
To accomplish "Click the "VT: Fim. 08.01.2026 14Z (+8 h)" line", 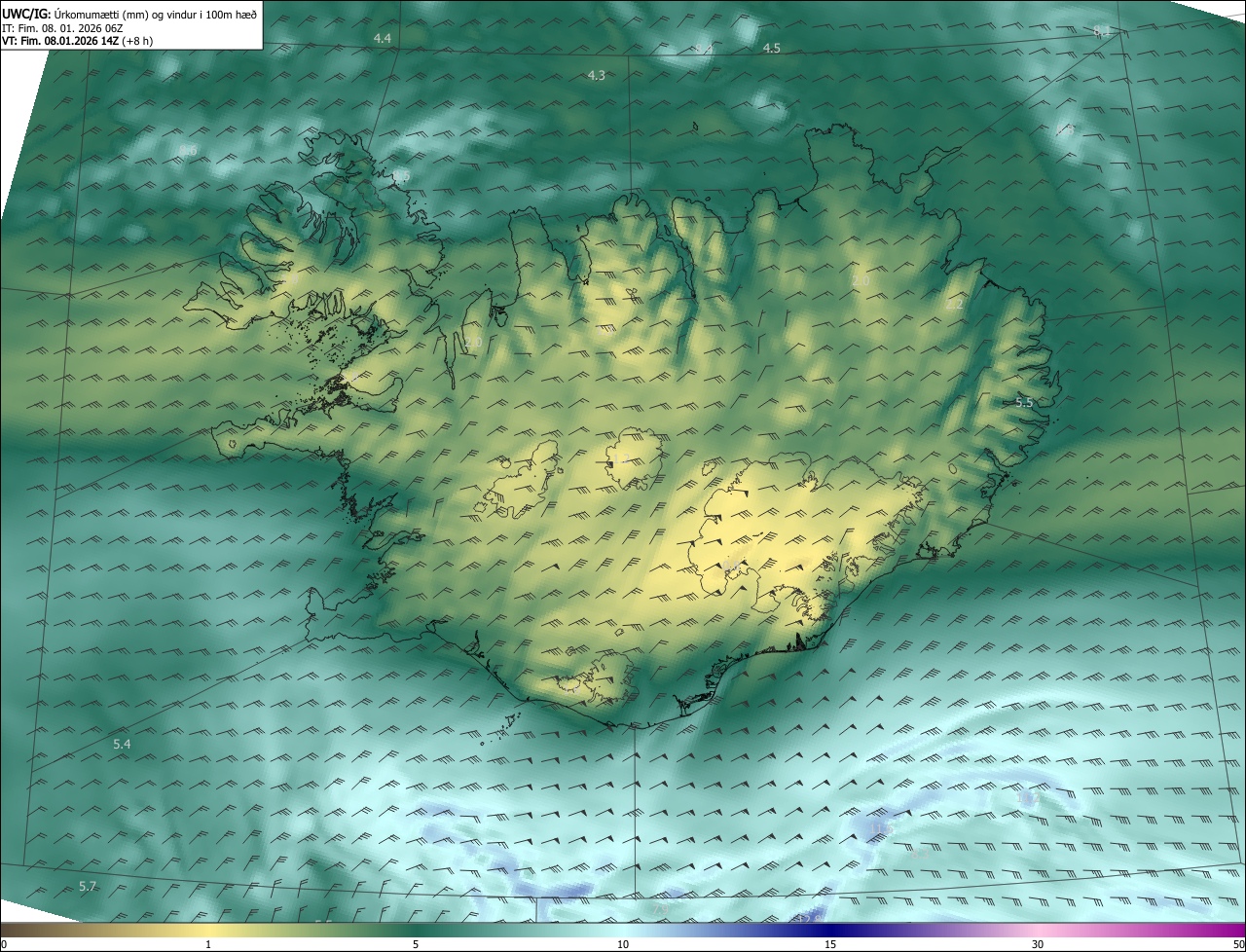I will click(78, 41).
